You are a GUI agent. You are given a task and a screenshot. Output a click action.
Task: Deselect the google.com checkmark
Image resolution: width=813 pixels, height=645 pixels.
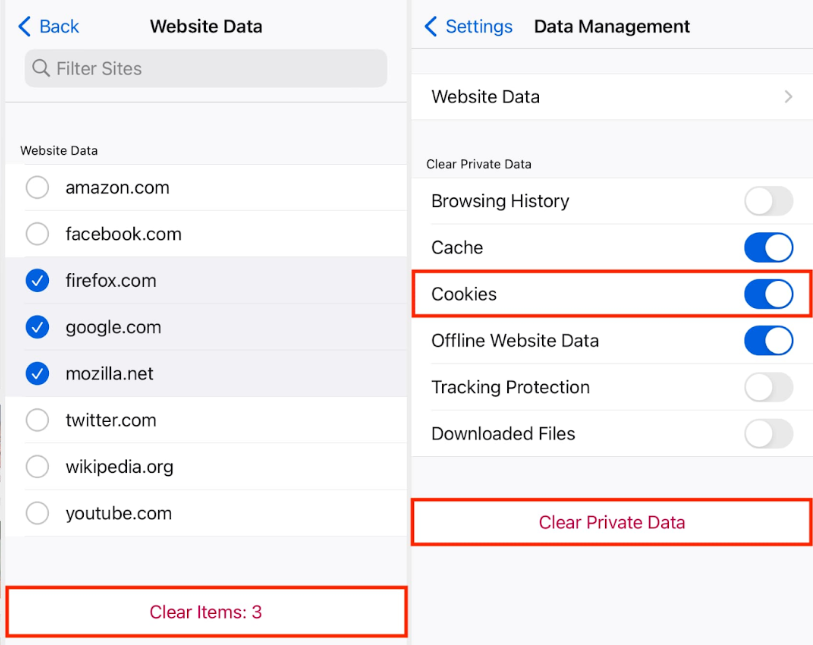tap(37, 327)
